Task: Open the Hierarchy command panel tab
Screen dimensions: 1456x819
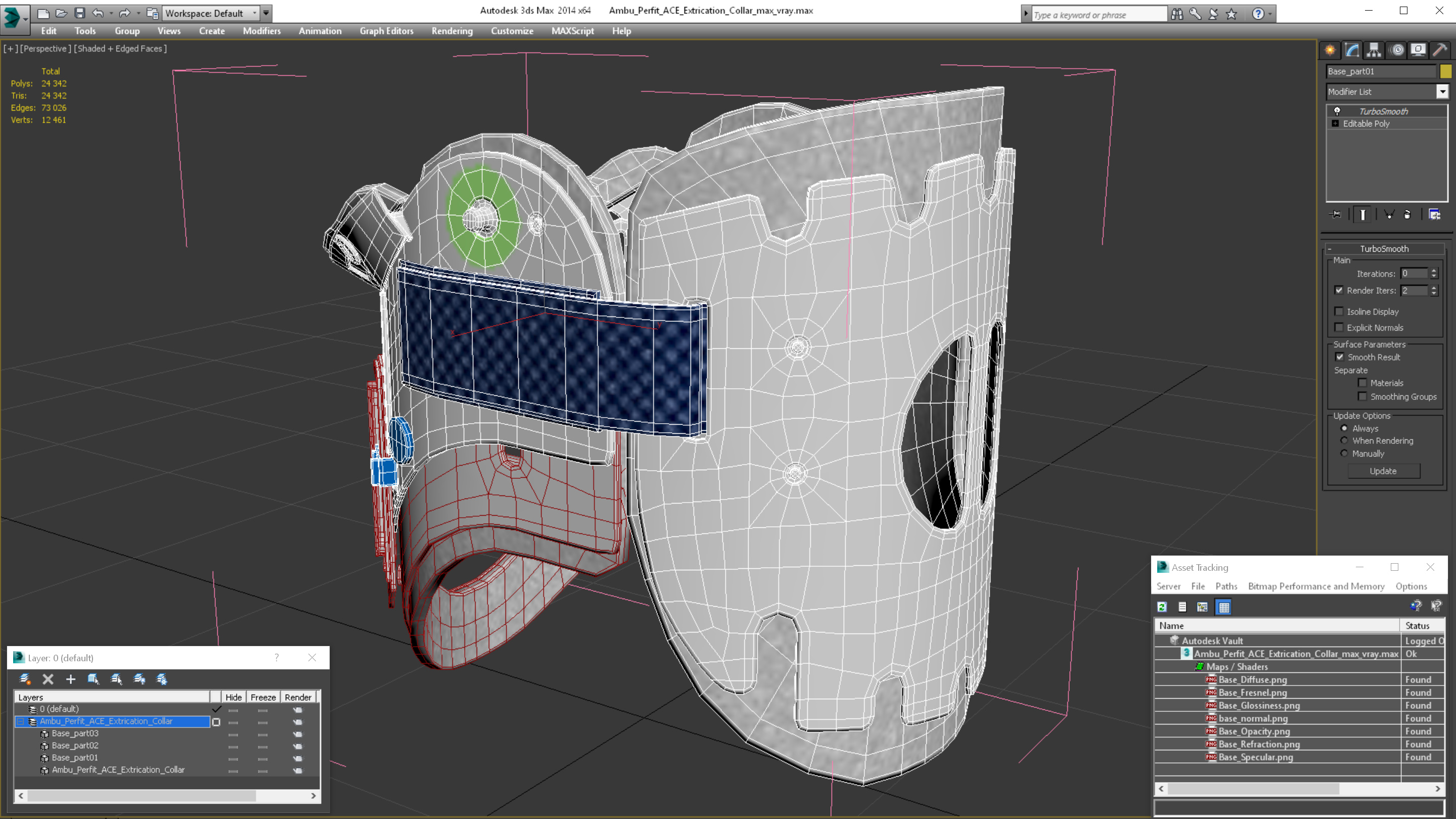Action: [1374, 51]
